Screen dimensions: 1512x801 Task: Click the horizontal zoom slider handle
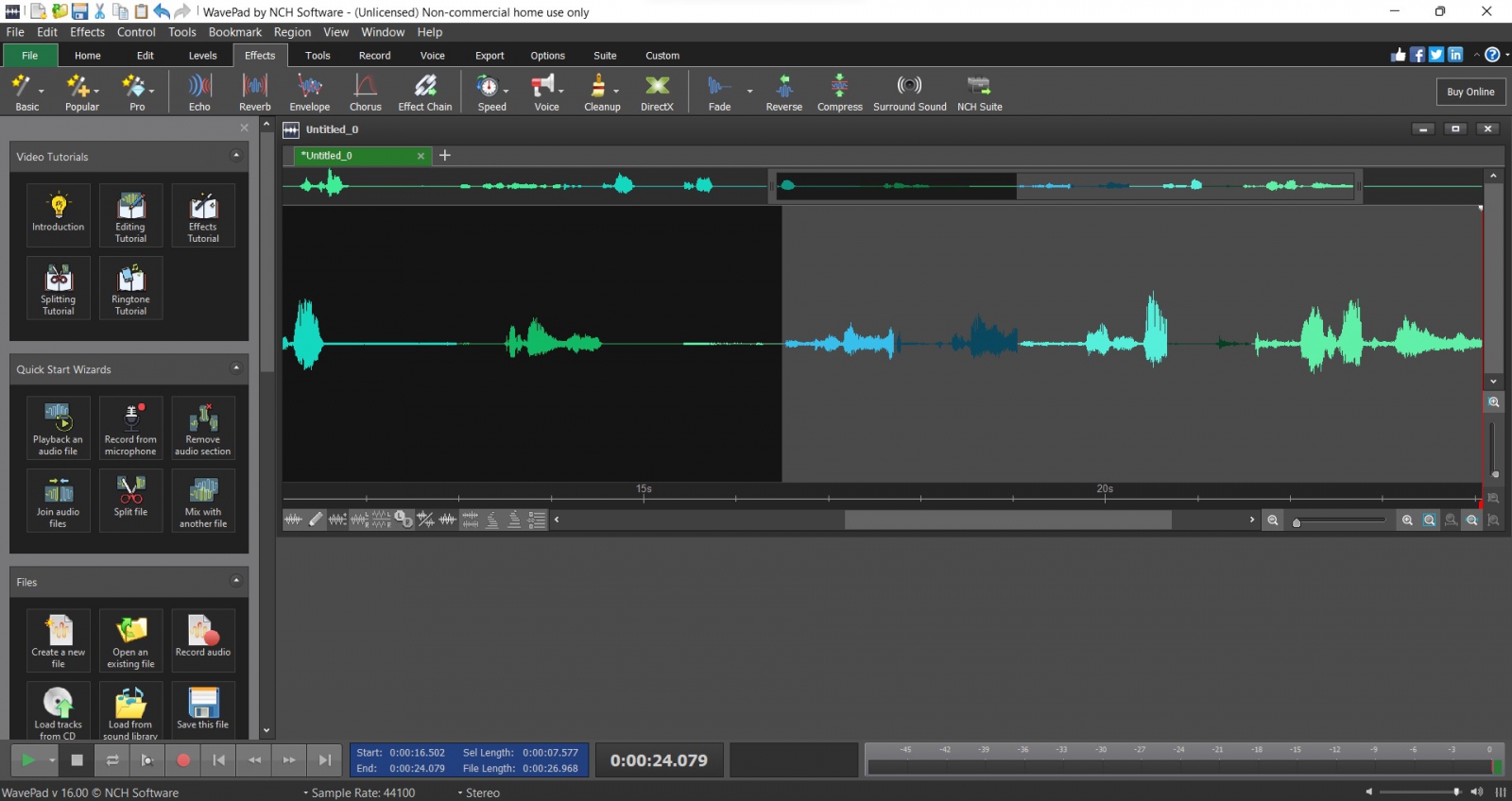1297,521
